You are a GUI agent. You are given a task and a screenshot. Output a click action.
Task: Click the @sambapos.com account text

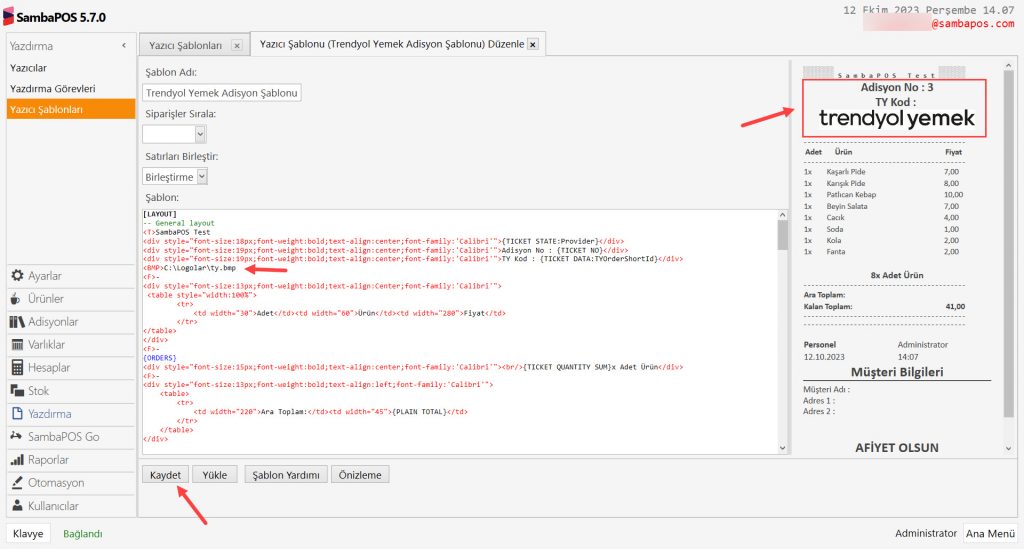pyautogui.click(x=973, y=24)
